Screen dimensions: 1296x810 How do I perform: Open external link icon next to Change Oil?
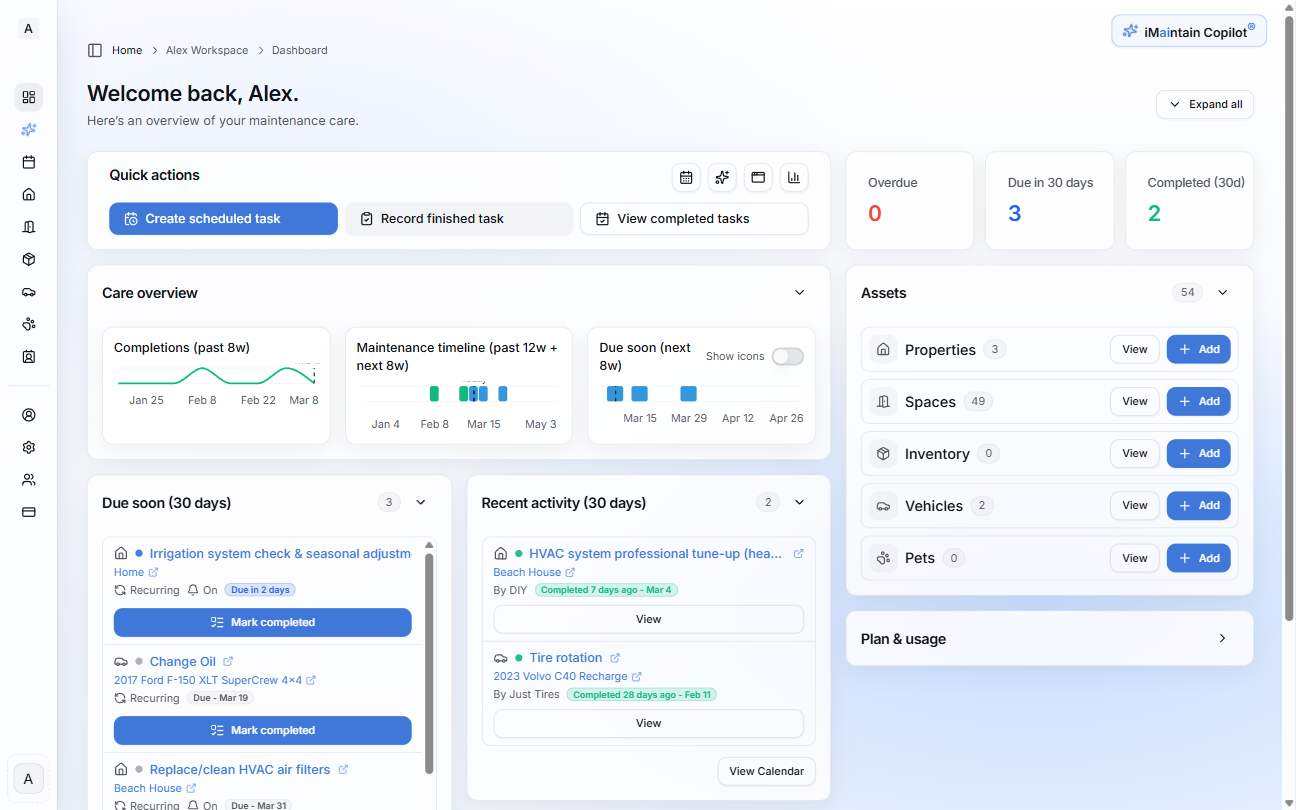point(228,662)
